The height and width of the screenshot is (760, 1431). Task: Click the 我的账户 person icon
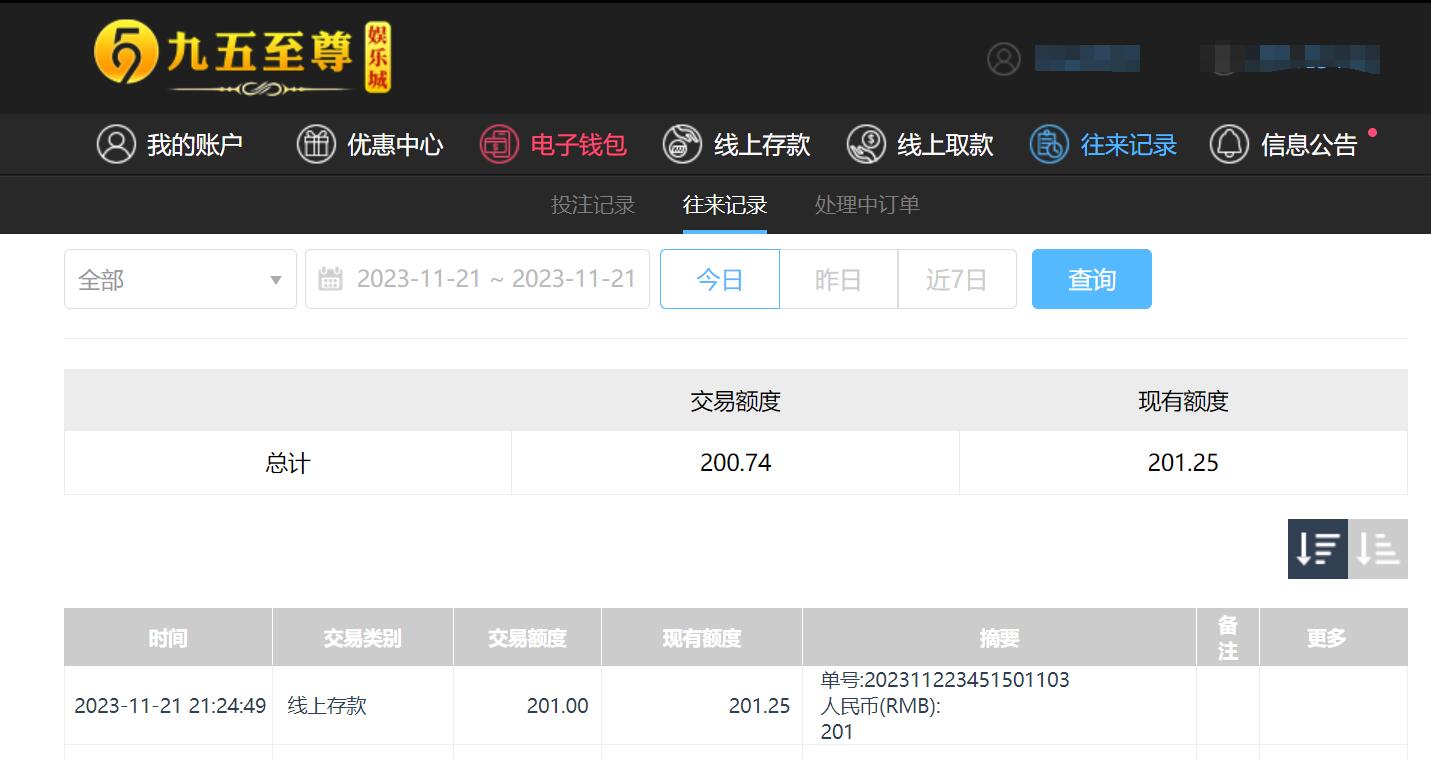tap(116, 144)
